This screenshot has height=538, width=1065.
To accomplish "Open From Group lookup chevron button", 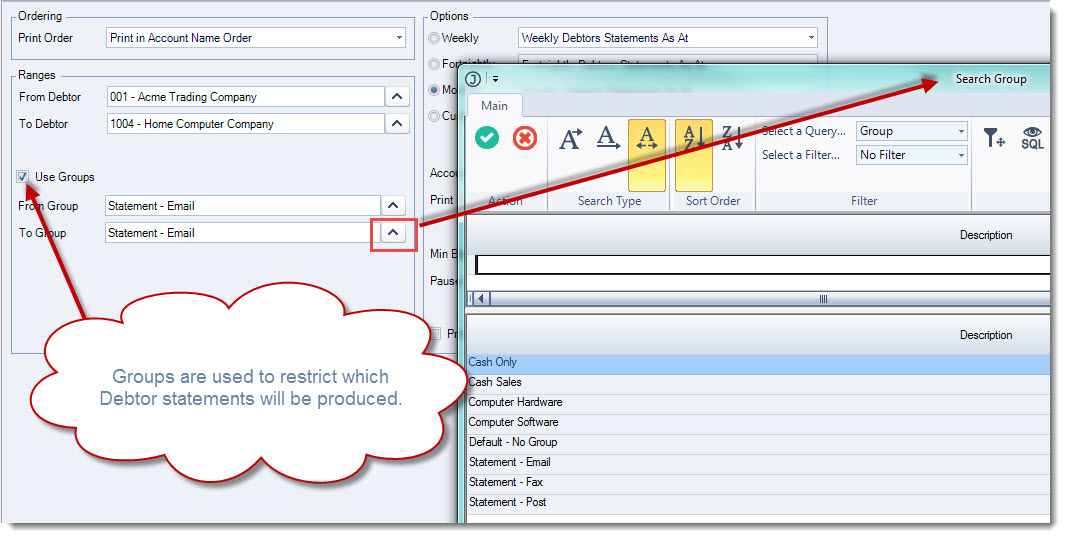I will pos(393,205).
